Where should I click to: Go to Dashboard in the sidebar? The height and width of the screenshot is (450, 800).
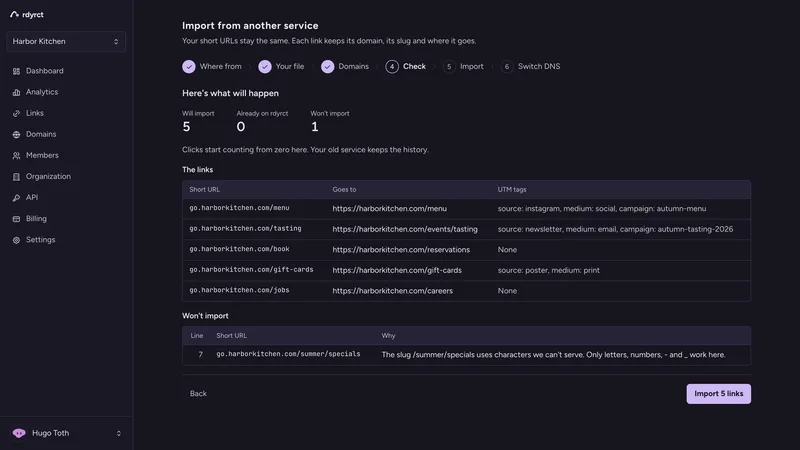click(45, 71)
